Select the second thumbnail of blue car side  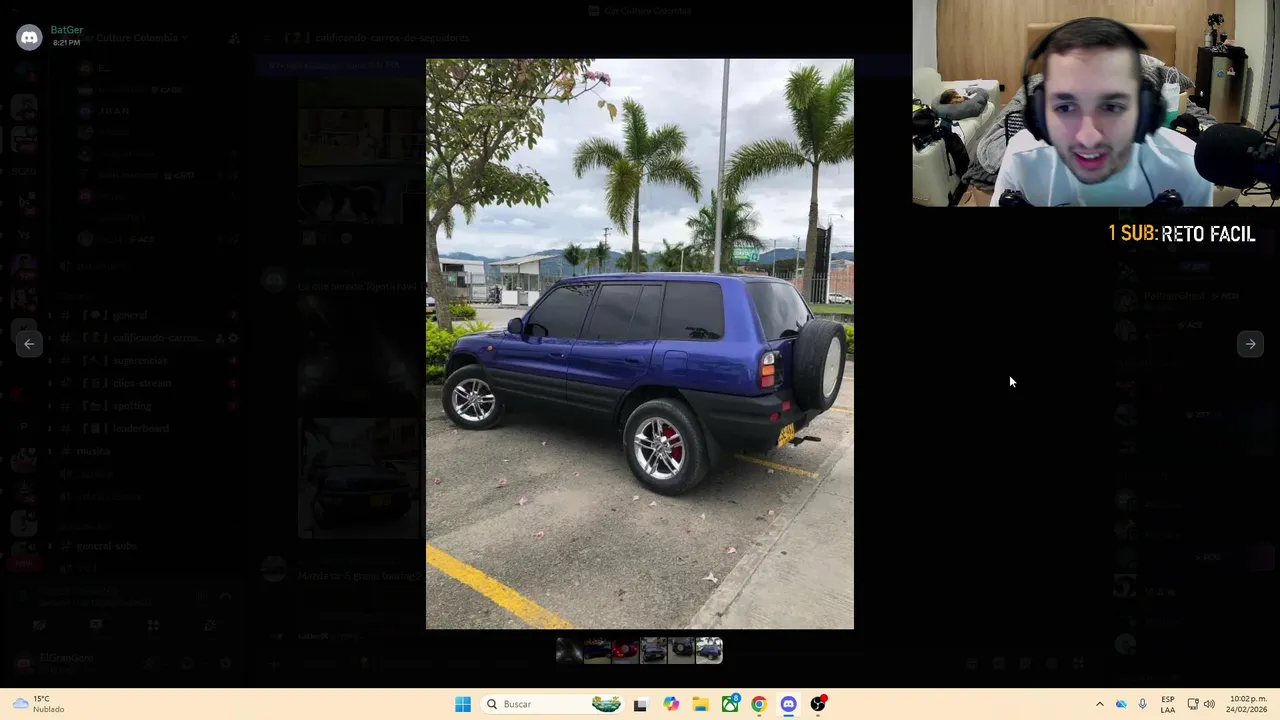pos(597,651)
